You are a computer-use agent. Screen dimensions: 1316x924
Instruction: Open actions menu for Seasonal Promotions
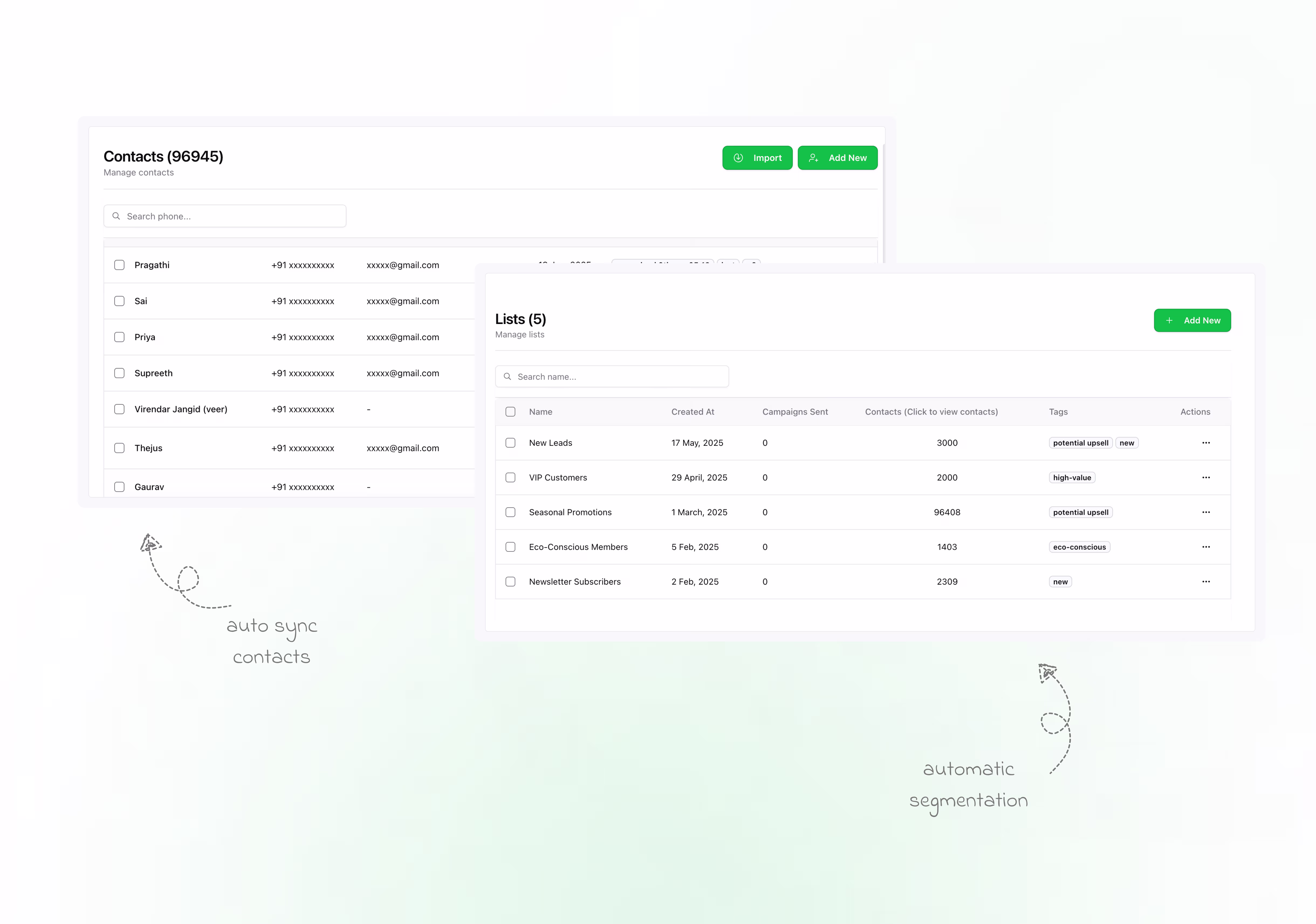(1206, 512)
